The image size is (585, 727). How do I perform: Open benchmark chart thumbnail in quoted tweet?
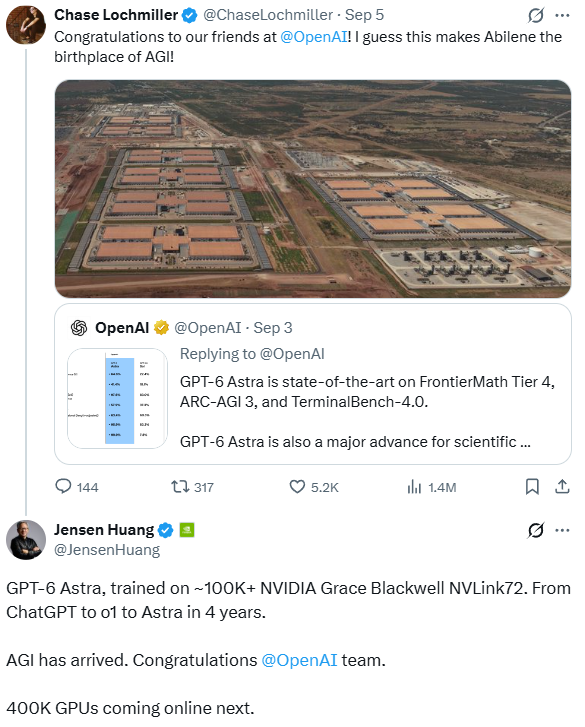[x=117, y=398]
